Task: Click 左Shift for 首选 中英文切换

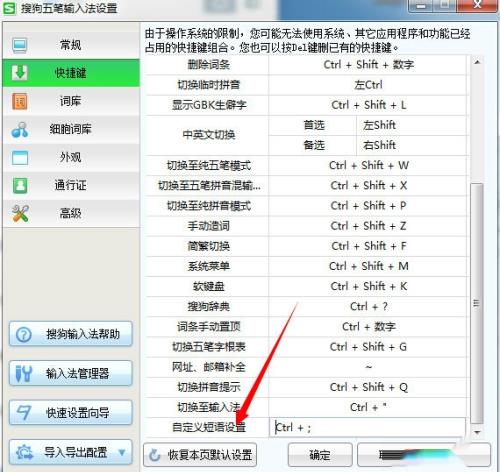Action: click(x=411, y=125)
